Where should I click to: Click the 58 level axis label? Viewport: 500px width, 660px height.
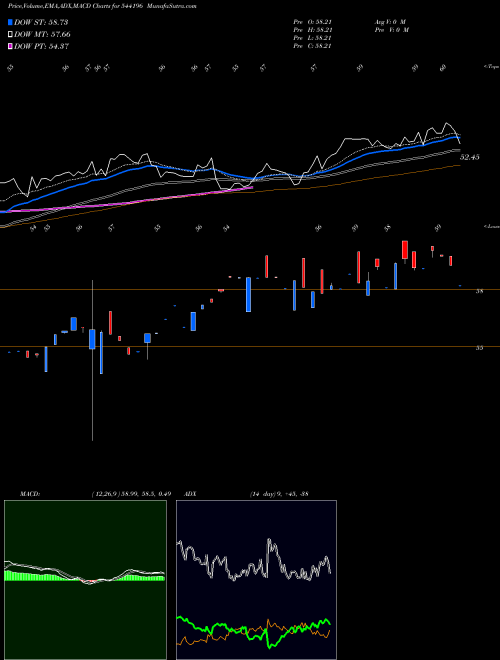pyautogui.click(x=479, y=291)
